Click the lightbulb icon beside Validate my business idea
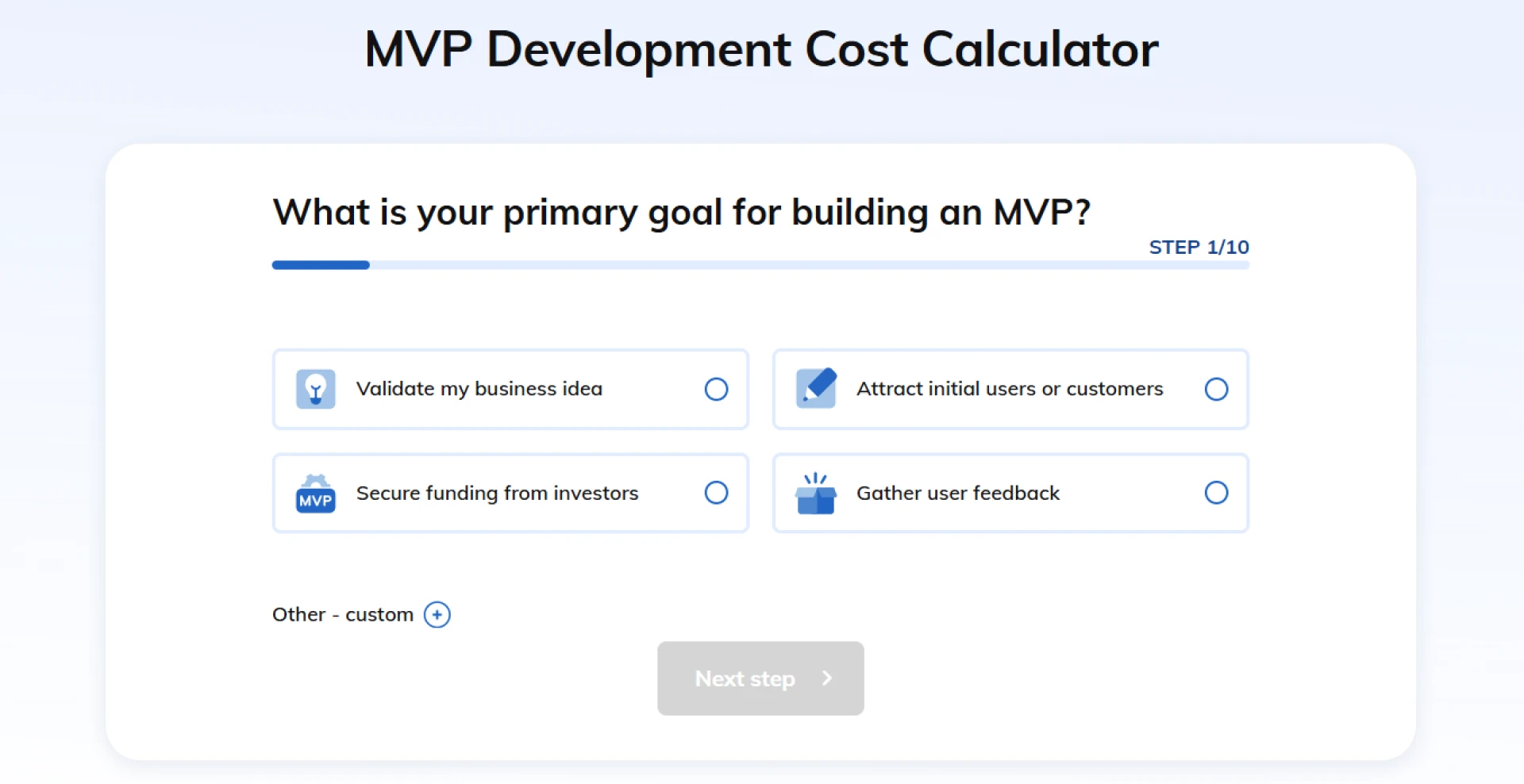Viewport: 1524px width, 784px height. pos(315,389)
